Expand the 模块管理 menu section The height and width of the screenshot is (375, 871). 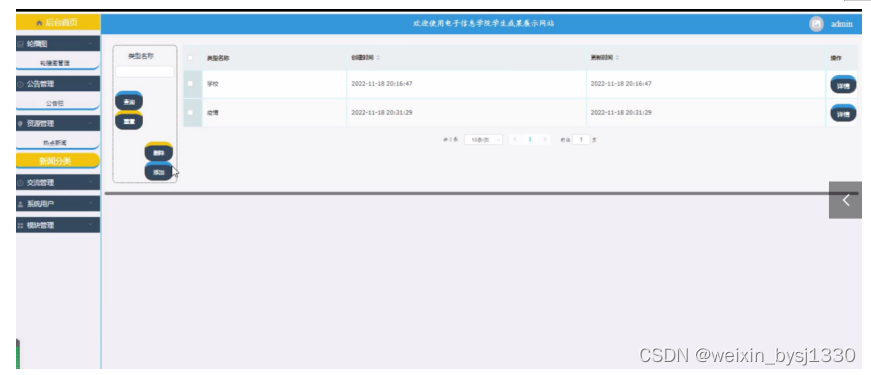click(58, 225)
